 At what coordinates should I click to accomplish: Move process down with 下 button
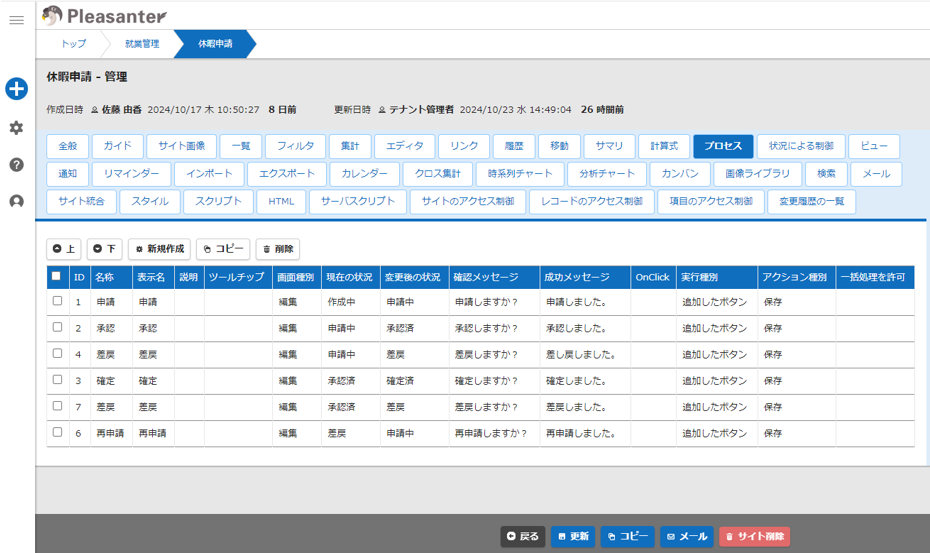104,249
